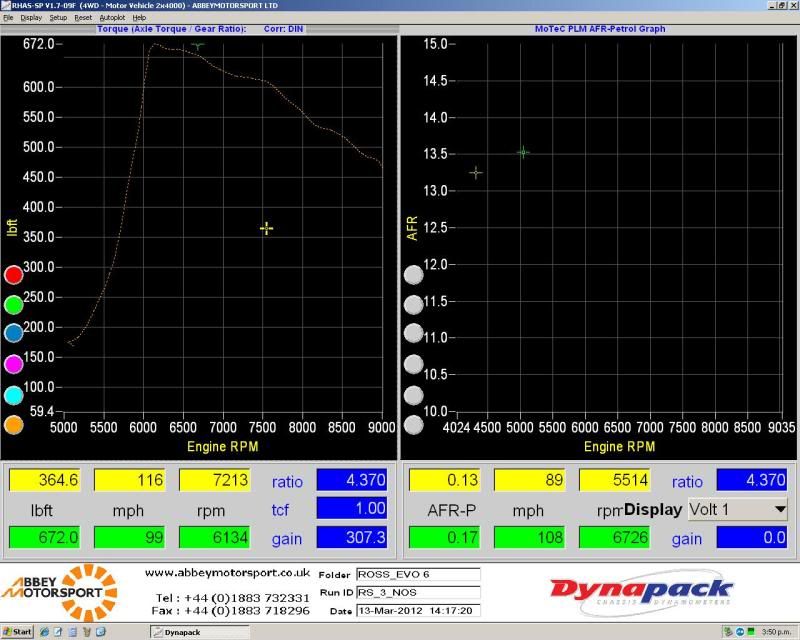Click the notepad quick launch icon
The height and width of the screenshot is (640, 800).
(x=58, y=632)
